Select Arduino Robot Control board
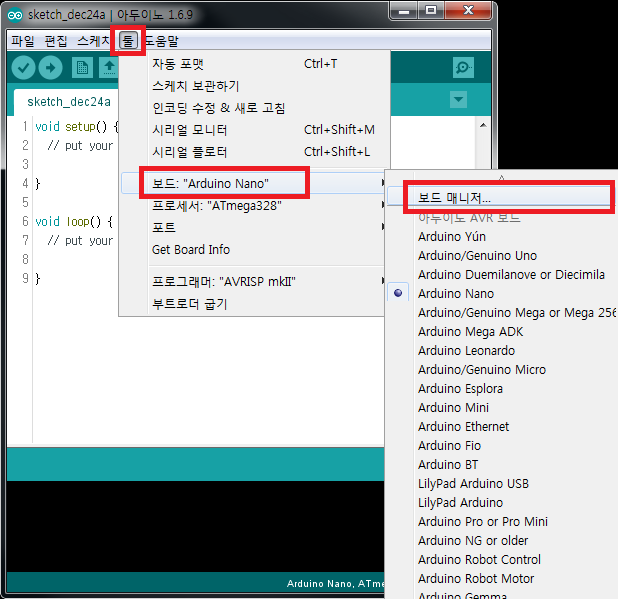This screenshot has width=618, height=599. tap(479, 560)
